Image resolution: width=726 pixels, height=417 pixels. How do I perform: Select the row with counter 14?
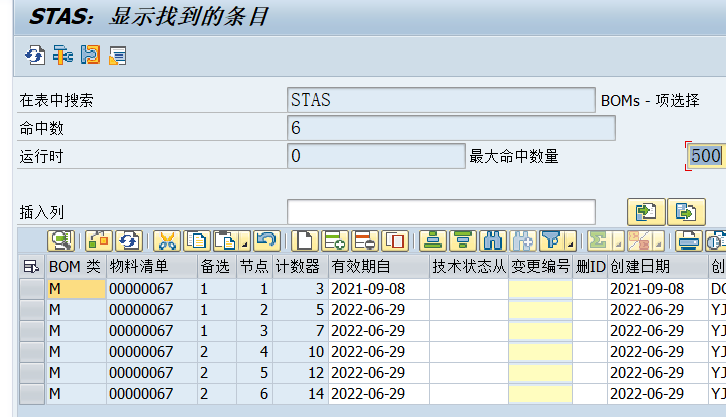tap(32, 394)
